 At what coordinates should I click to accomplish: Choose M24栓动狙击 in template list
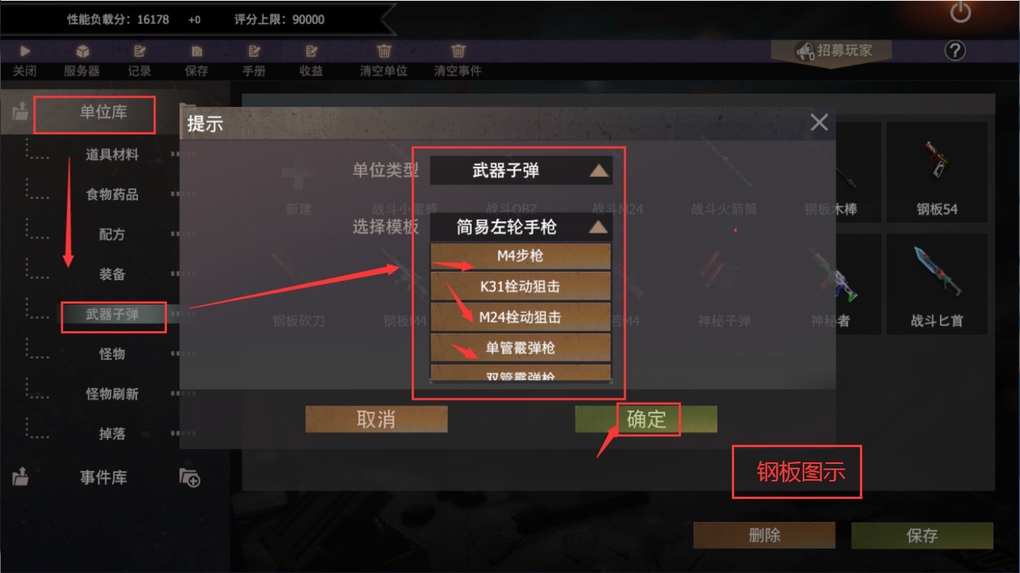coord(520,317)
